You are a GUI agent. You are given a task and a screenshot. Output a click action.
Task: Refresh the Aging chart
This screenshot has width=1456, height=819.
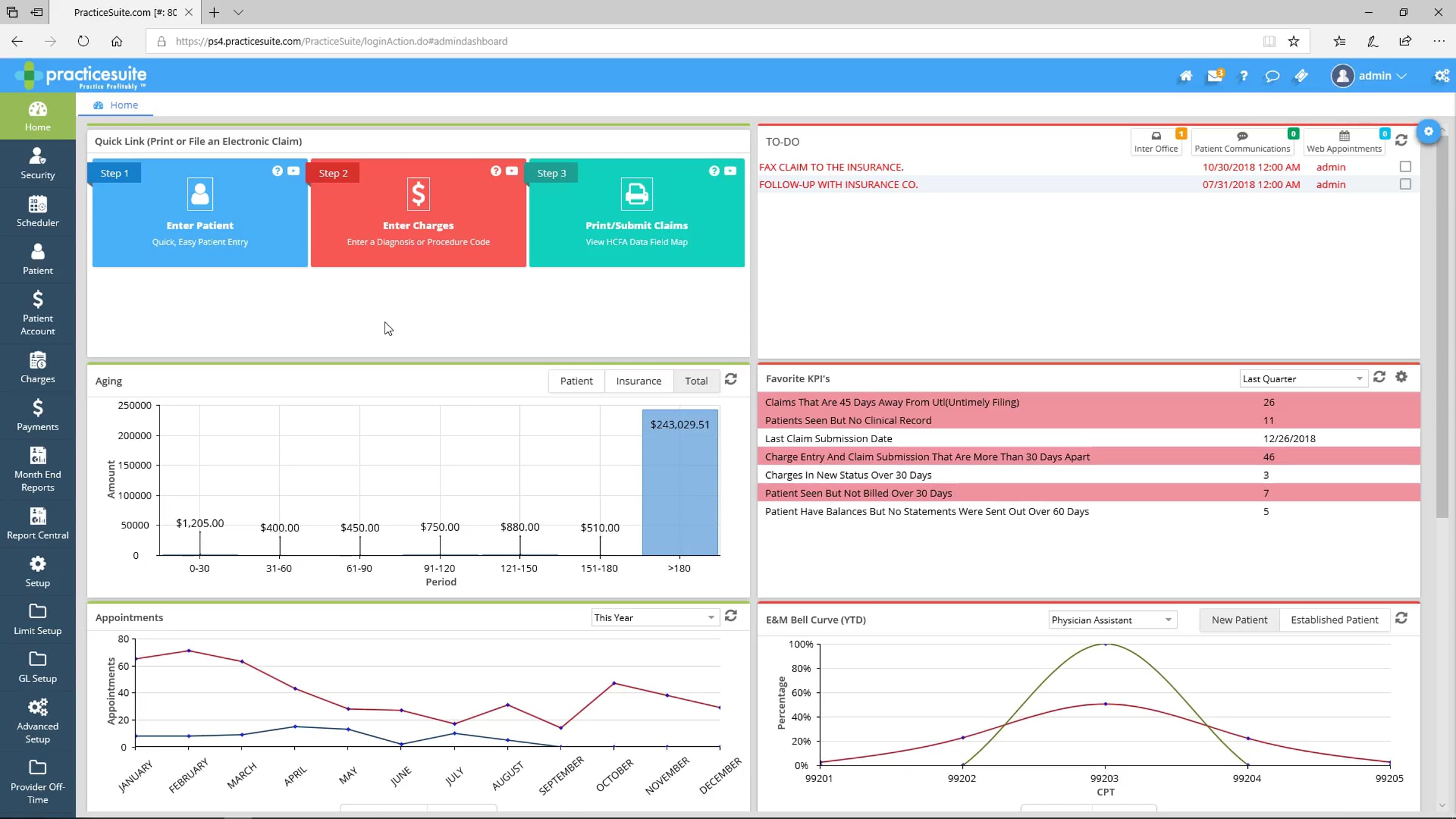tap(731, 379)
